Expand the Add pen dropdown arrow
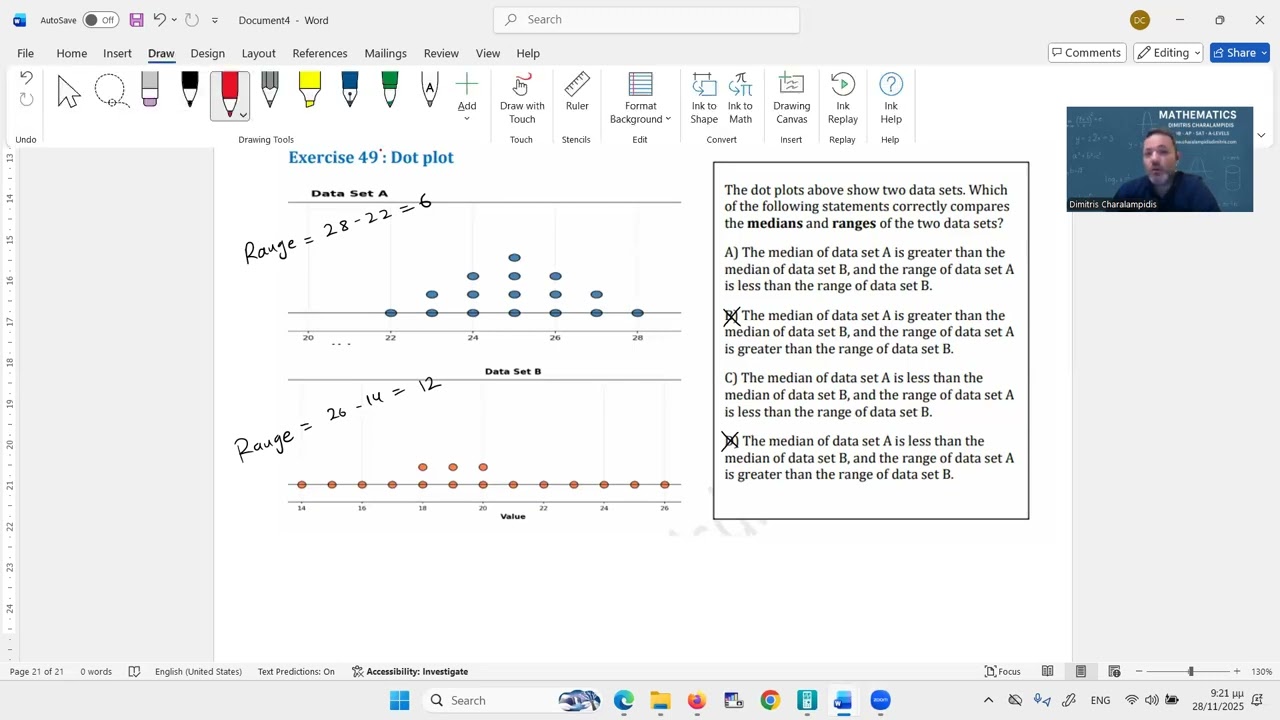Image resolution: width=1280 pixels, height=720 pixels. pyautogui.click(x=467, y=119)
